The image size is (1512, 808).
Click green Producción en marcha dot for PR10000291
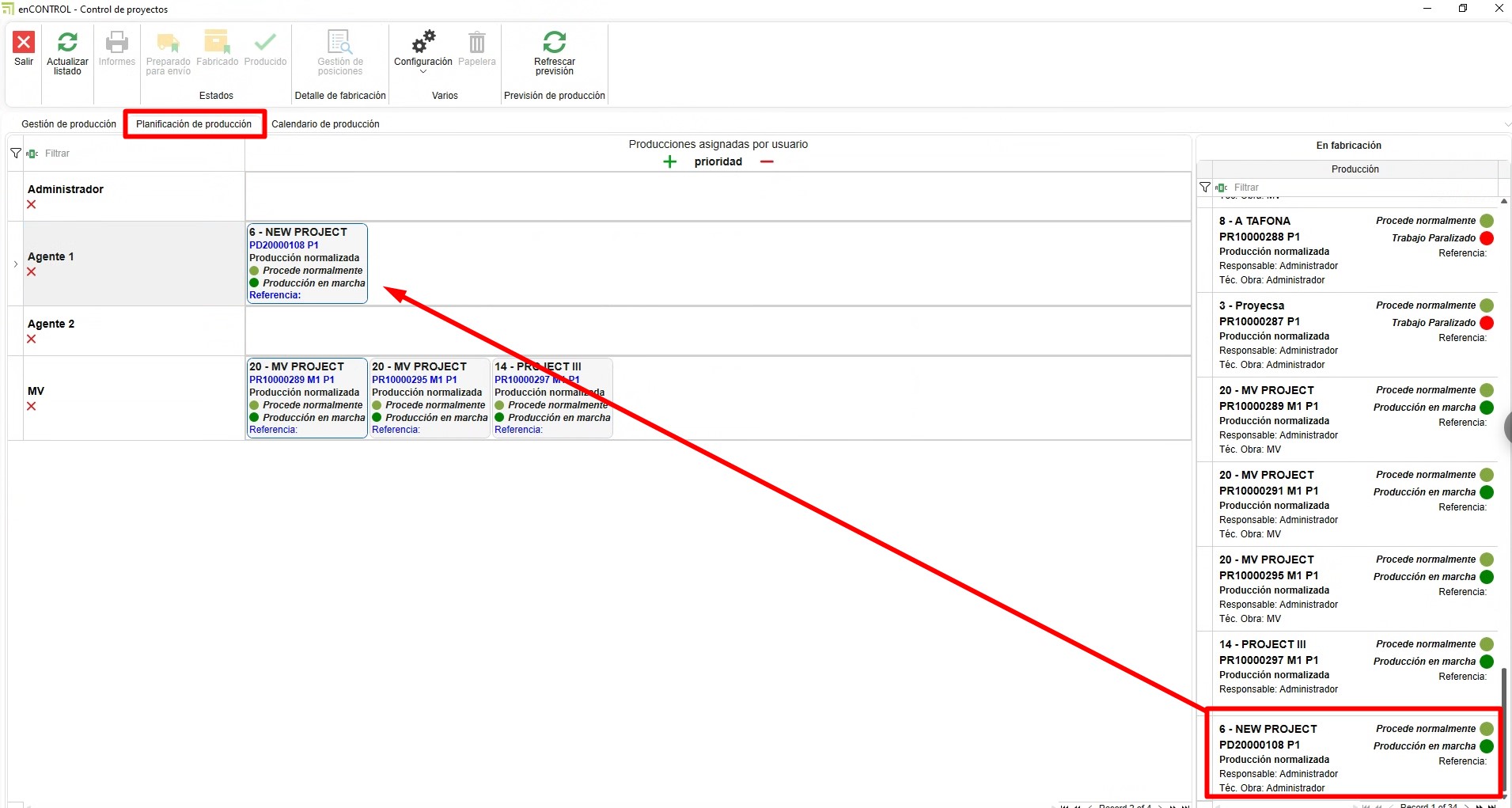click(1487, 492)
